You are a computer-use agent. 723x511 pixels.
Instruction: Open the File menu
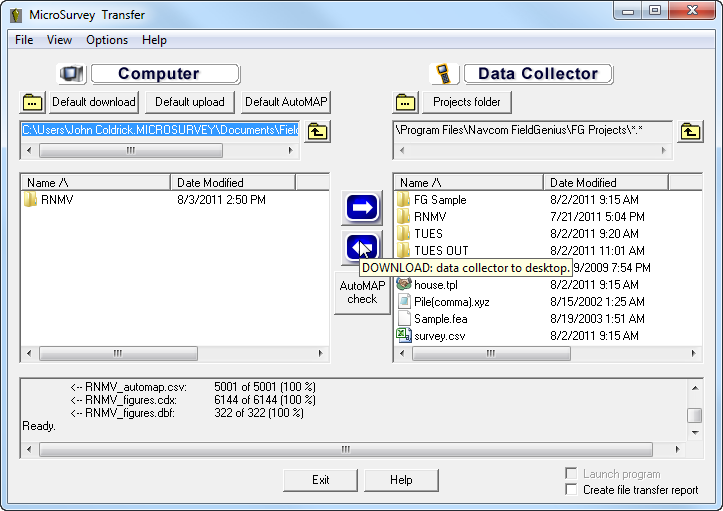coord(24,40)
